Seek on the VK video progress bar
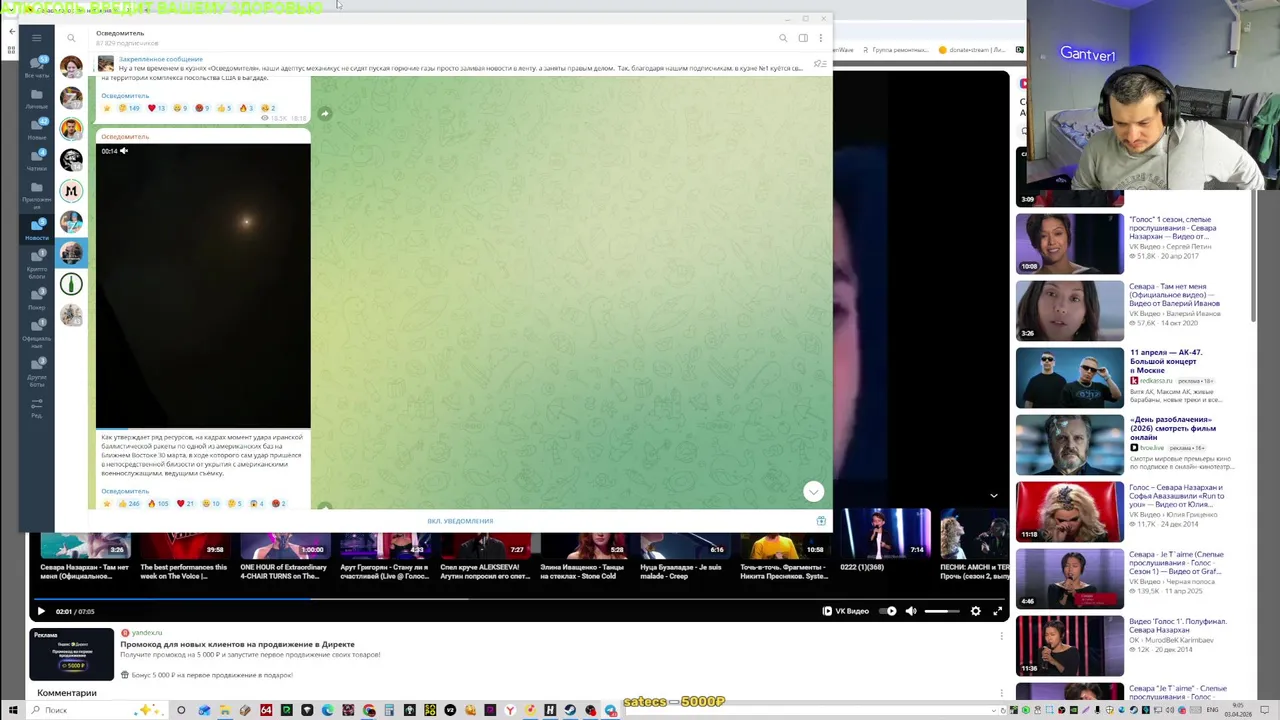This screenshot has width=1280, height=720. 518,600
